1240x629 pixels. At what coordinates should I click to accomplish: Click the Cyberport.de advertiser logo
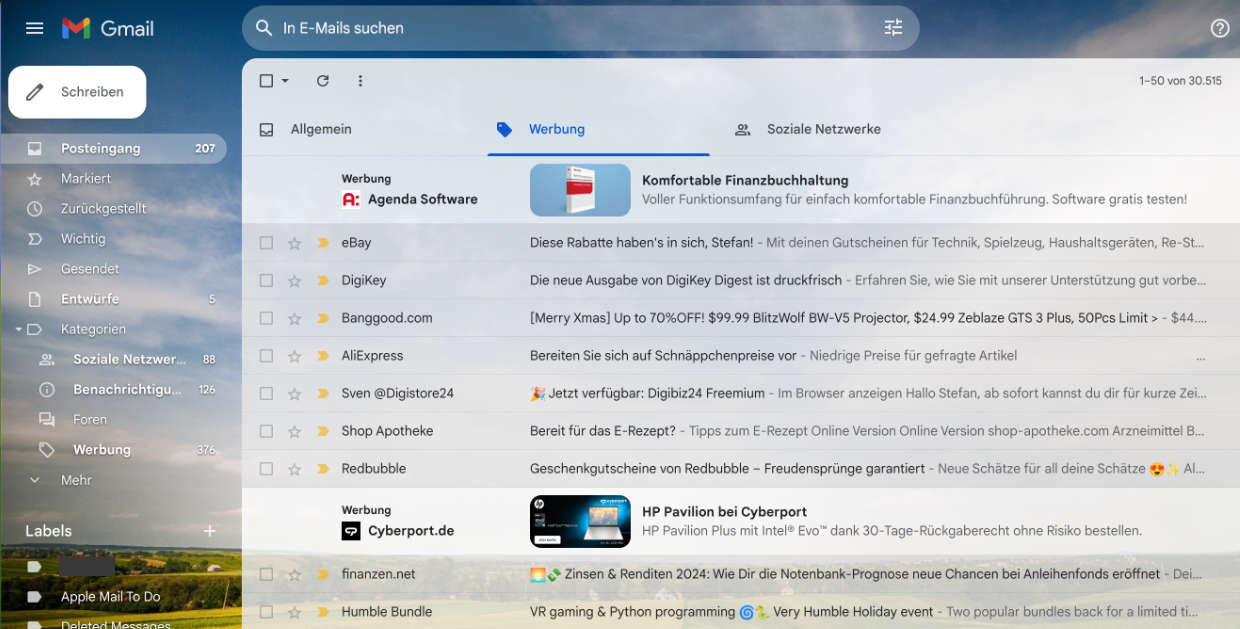pos(350,531)
